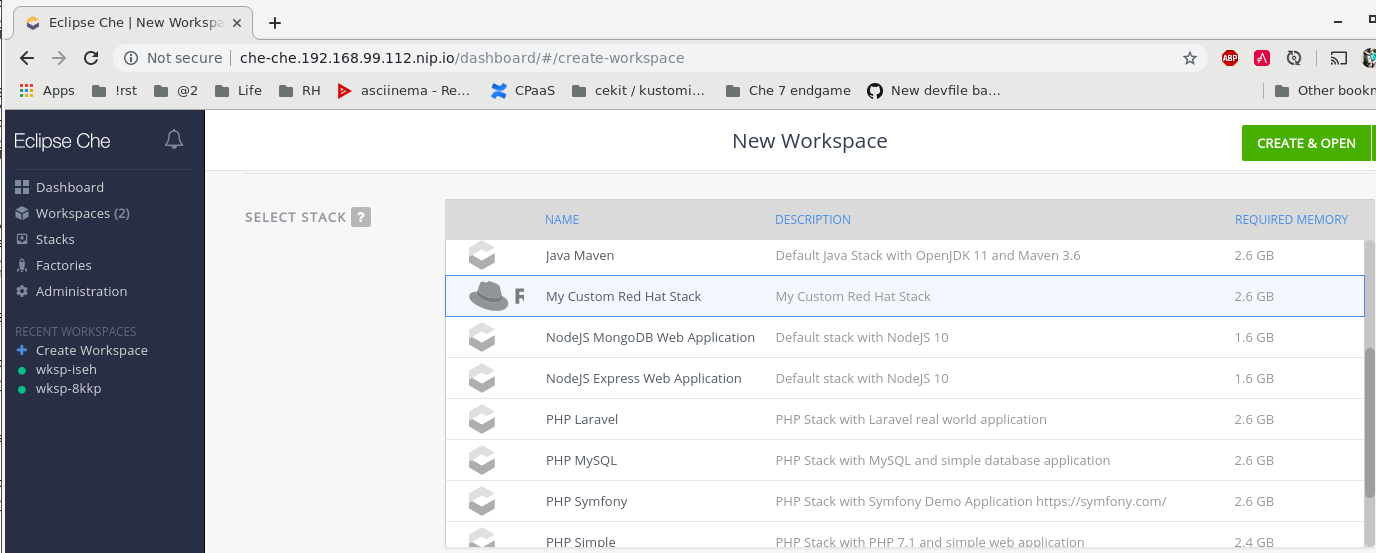Click the notification bell icon
This screenshot has height=553, width=1376.
[x=174, y=140]
